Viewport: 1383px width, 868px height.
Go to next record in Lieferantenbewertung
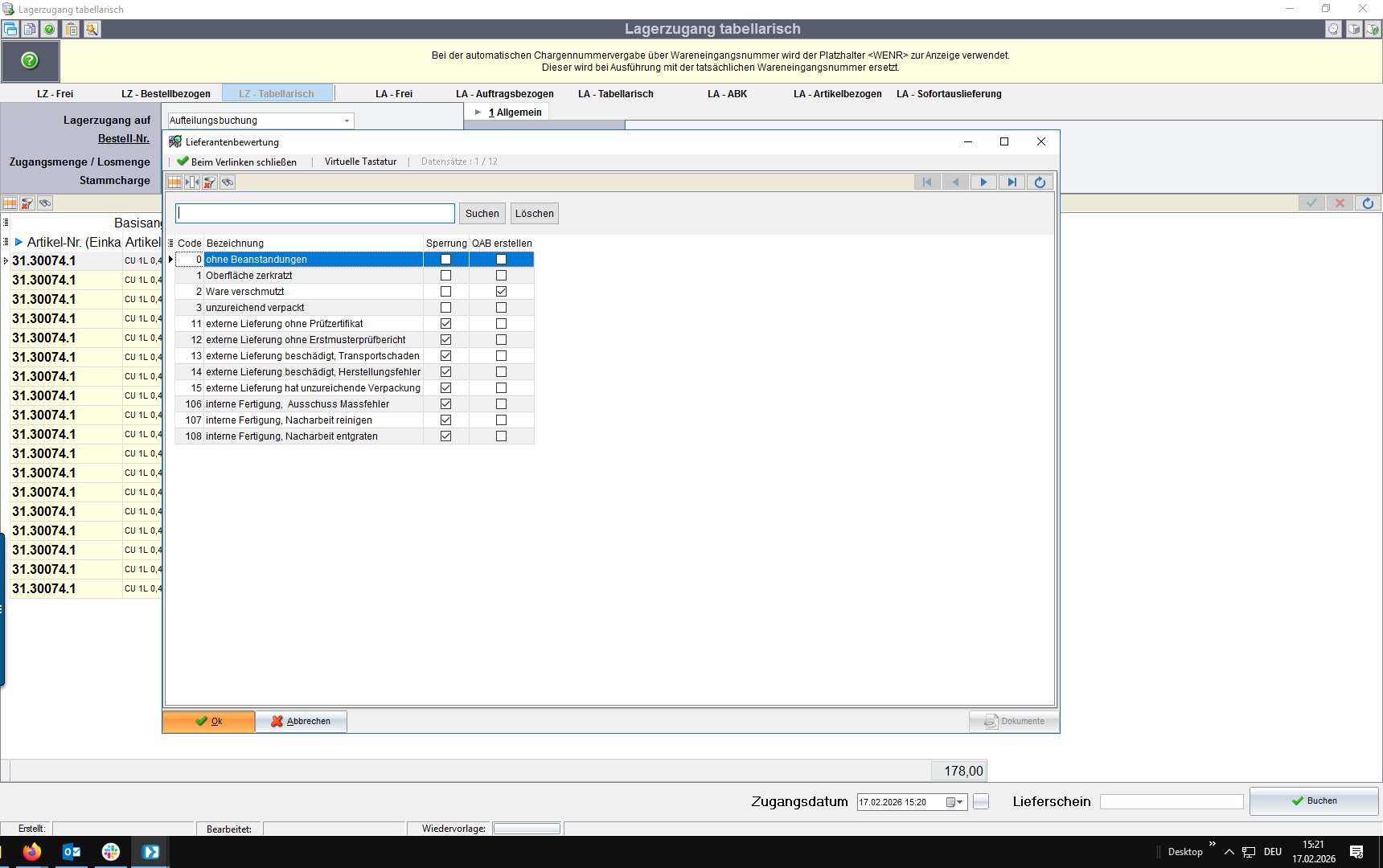[983, 182]
